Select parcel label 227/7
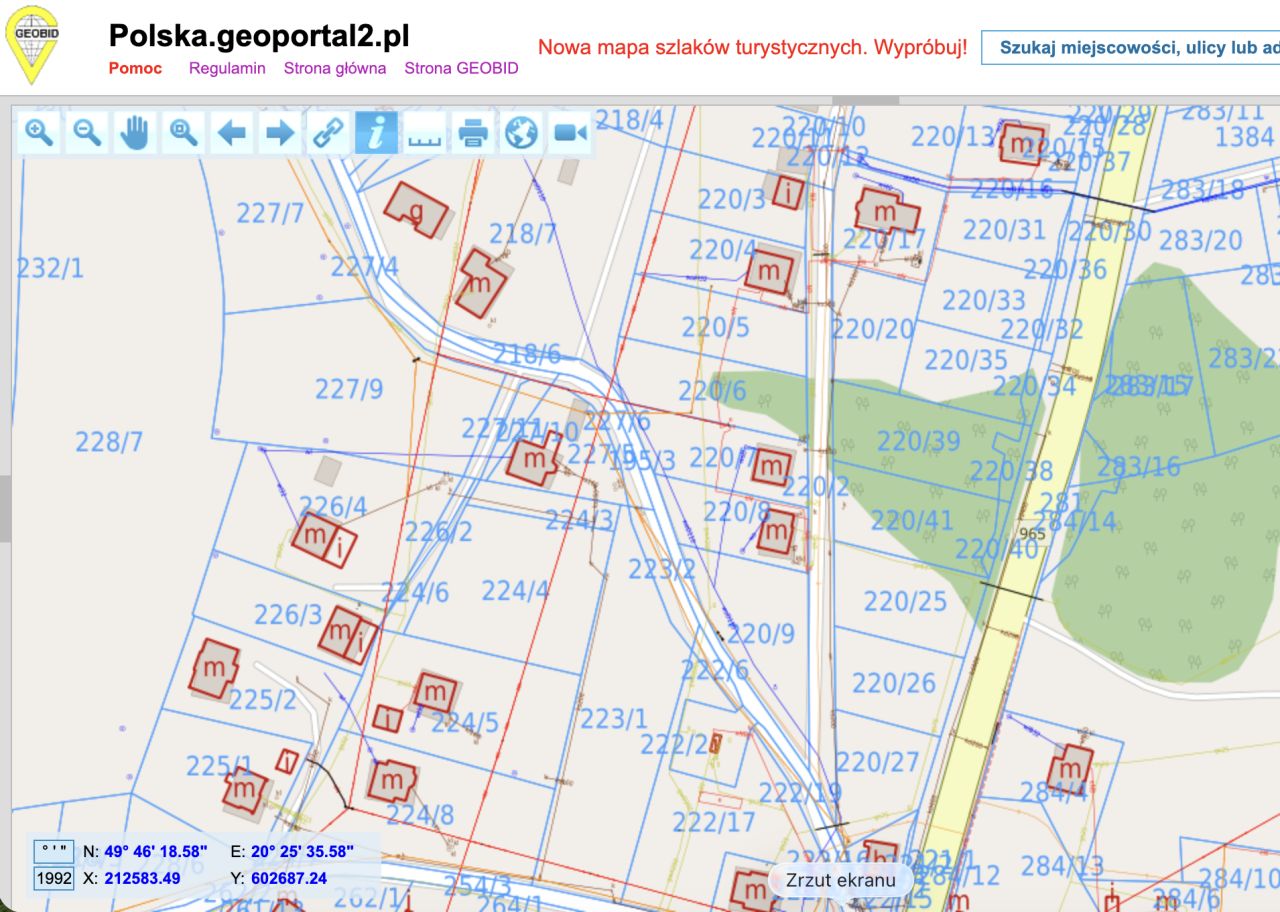1280x912 pixels. tap(270, 213)
